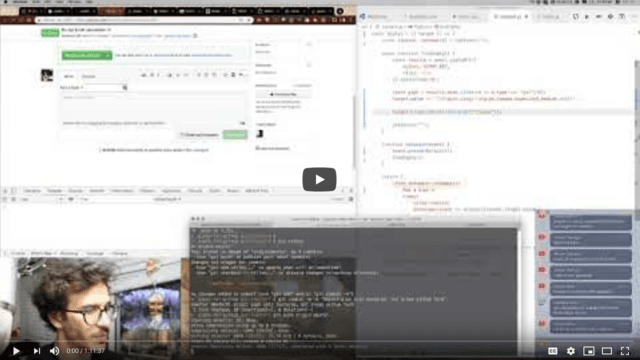Click the green merge button in the pull request
The image size is (640, 360).
pos(87,55)
